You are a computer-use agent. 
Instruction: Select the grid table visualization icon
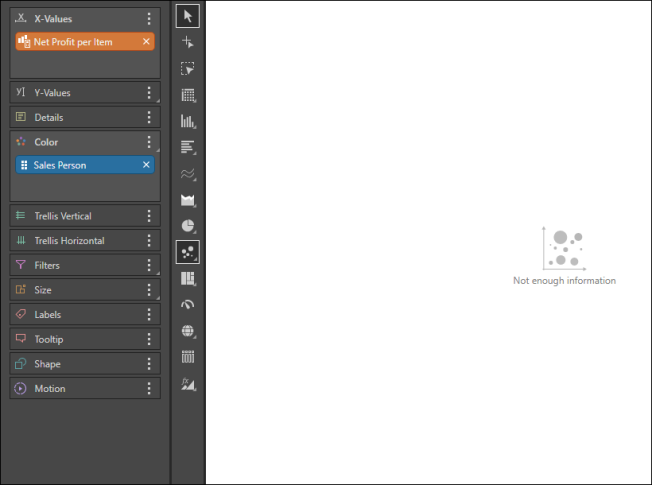click(187, 95)
